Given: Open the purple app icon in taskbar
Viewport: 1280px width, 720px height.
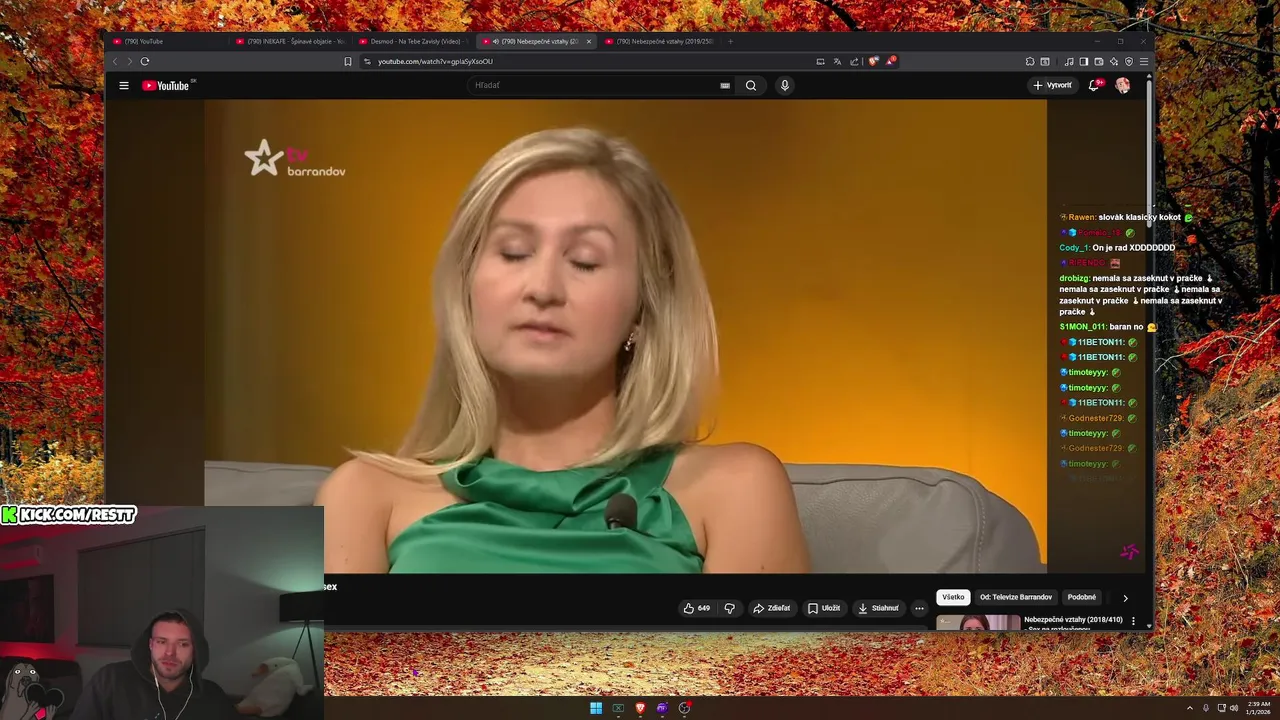Looking at the screenshot, I should [662, 708].
